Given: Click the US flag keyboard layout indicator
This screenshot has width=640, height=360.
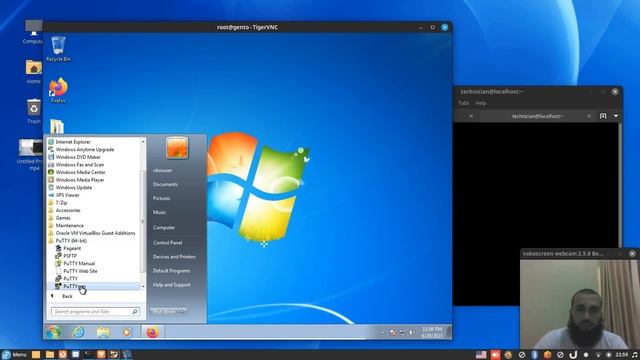Looking at the screenshot, I should click(481, 355).
